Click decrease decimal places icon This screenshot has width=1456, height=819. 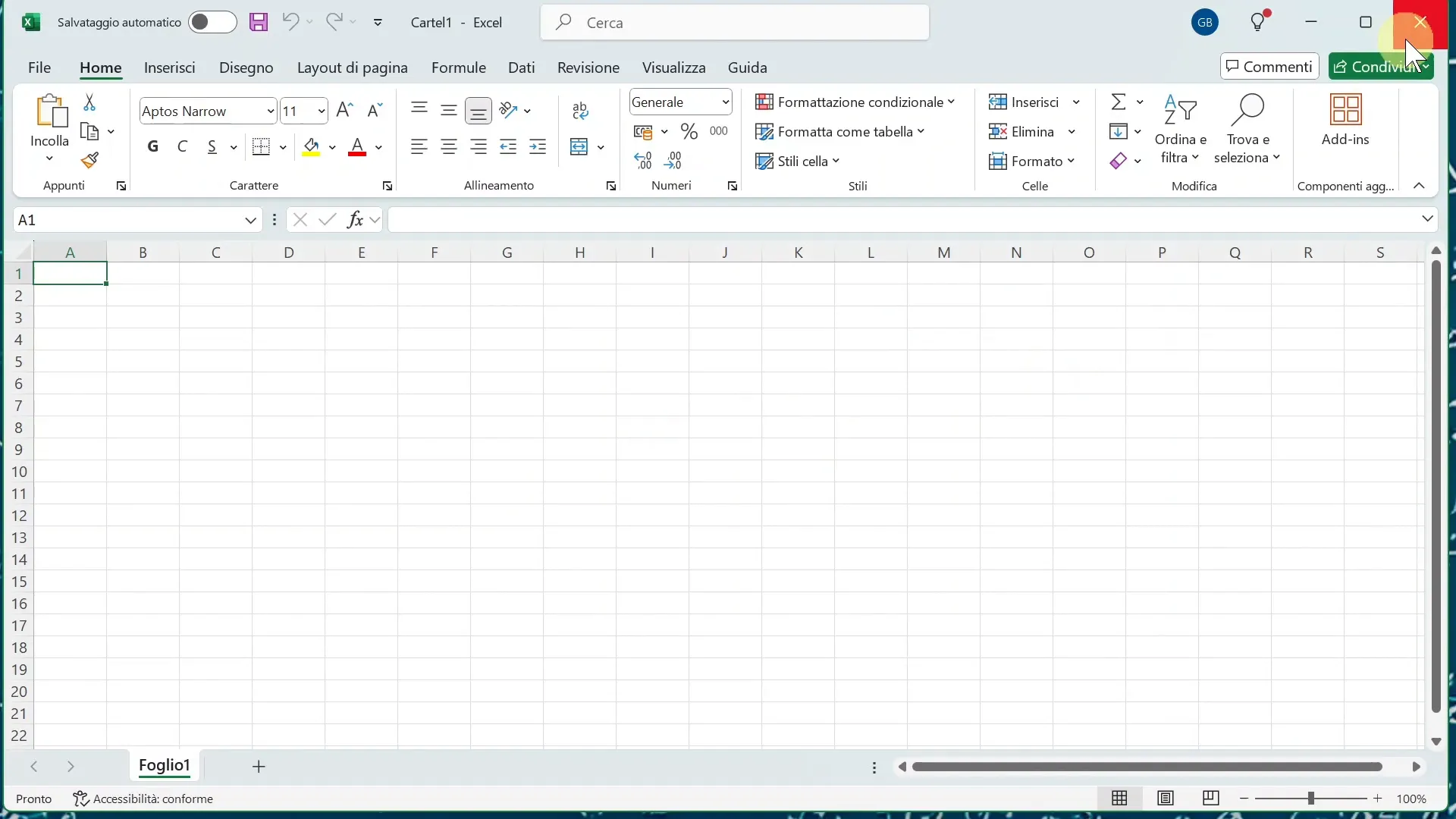click(x=674, y=161)
